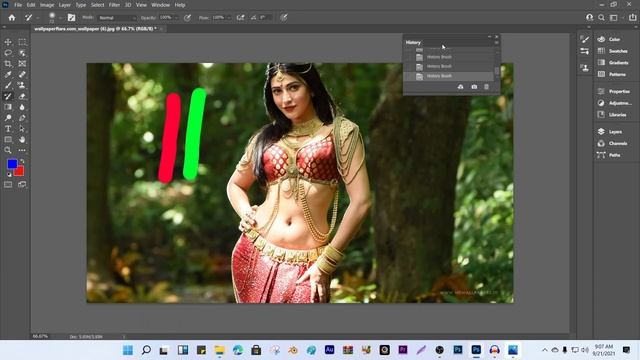
Task: Select the Healing Brush tool
Action: pyautogui.click(x=22, y=75)
